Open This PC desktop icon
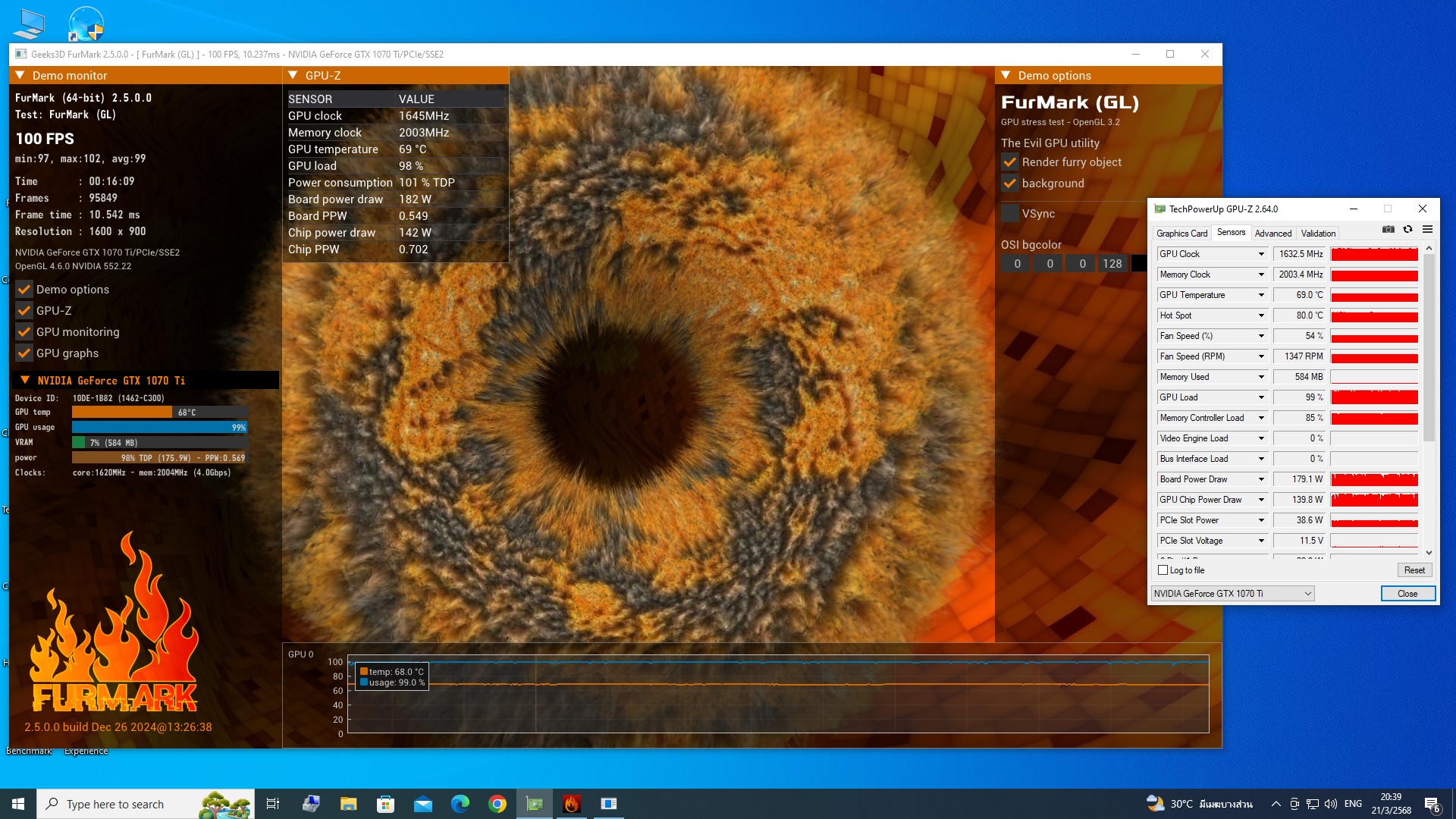This screenshot has width=1456, height=819. 28,24
